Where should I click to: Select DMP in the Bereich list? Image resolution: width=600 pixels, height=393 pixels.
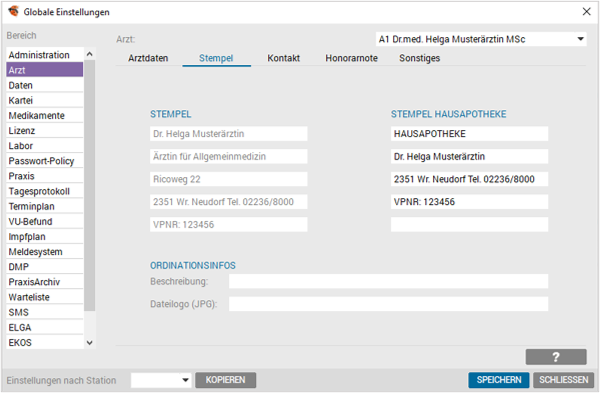45,267
